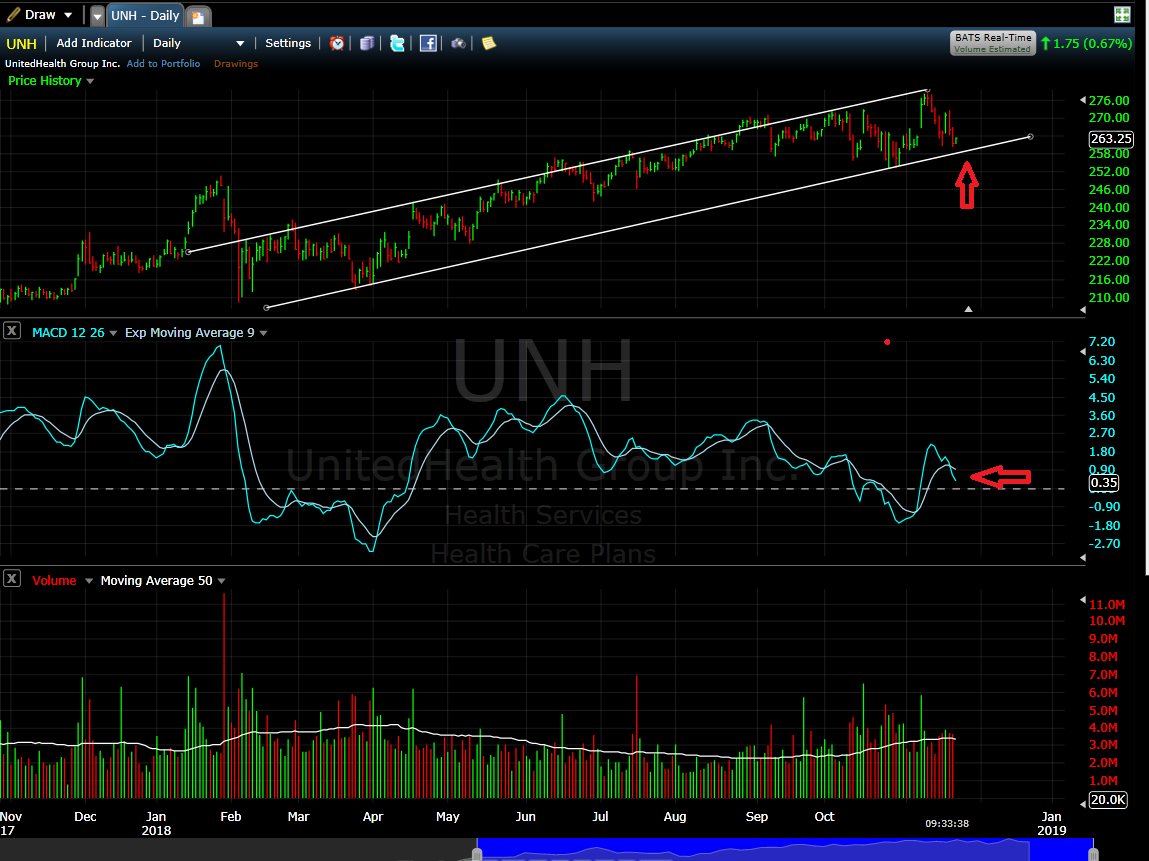Select the UNH - Daily tab

(x=145, y=15)
